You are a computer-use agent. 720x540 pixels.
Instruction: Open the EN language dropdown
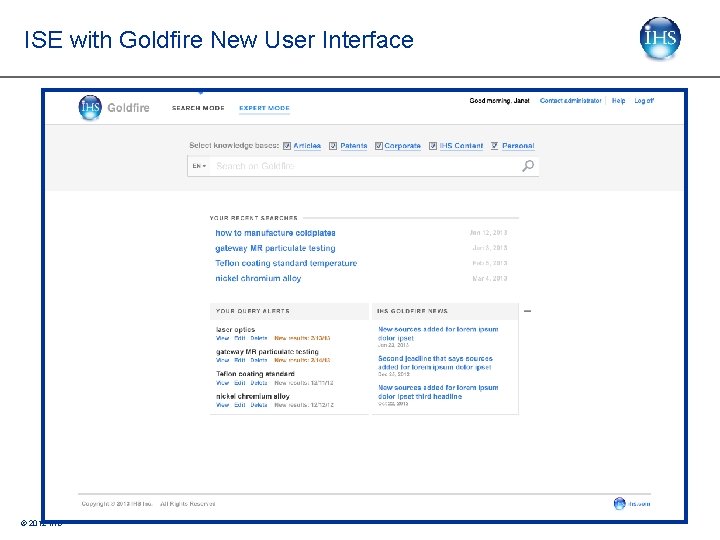click(199, 166)
